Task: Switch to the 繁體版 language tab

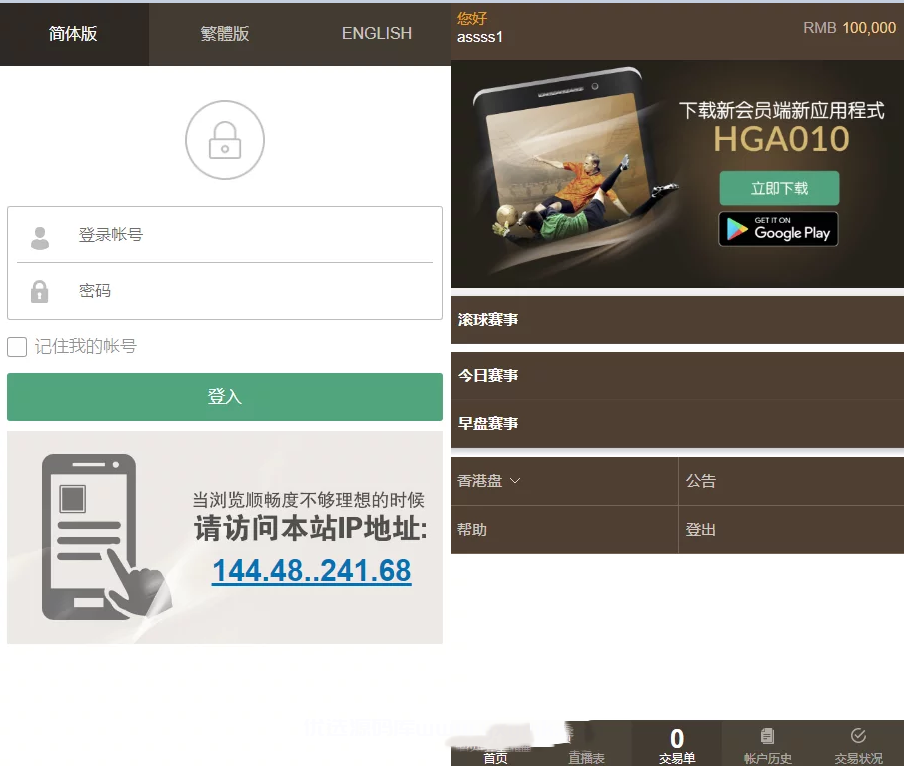Action: coord(225,34)
